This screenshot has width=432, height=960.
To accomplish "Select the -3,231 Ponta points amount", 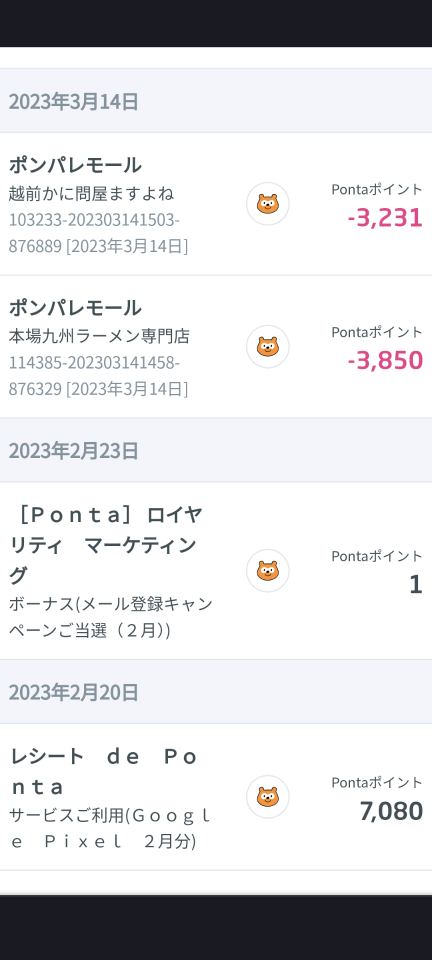I will (x=385, y=217).
